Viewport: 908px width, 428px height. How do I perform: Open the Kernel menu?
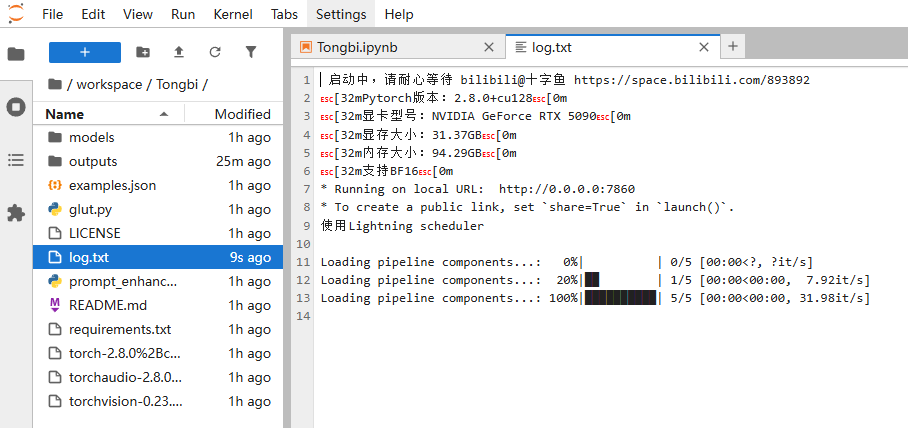[x=233, y=14]
